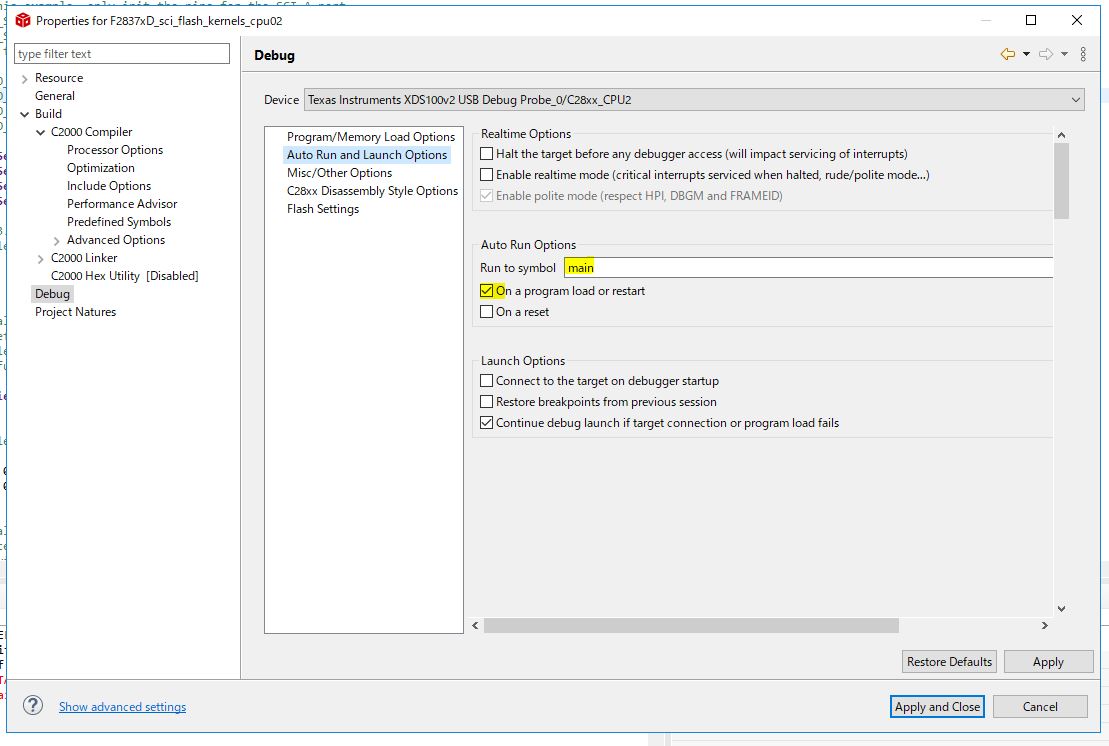Screen dimensions: 1109x746
Task: Check 'Connect to the target on debugger startup'
Action: point(487,380)
